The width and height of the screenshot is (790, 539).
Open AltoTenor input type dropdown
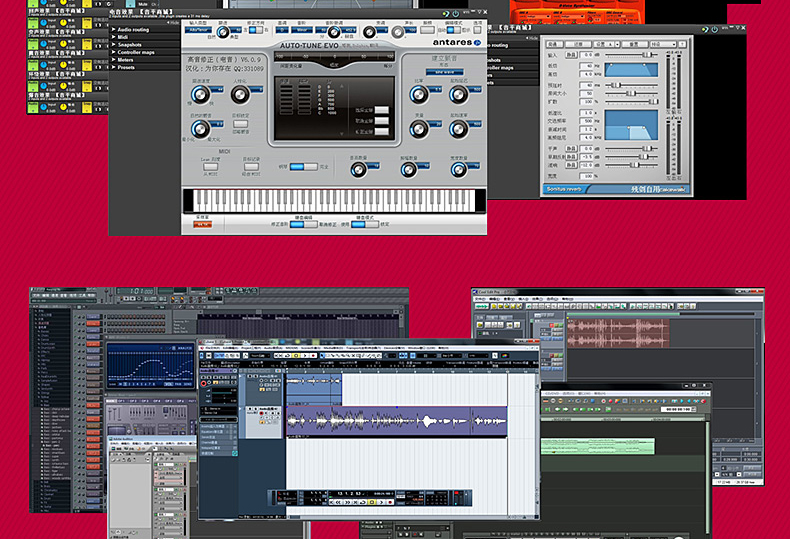click(199, 30)
